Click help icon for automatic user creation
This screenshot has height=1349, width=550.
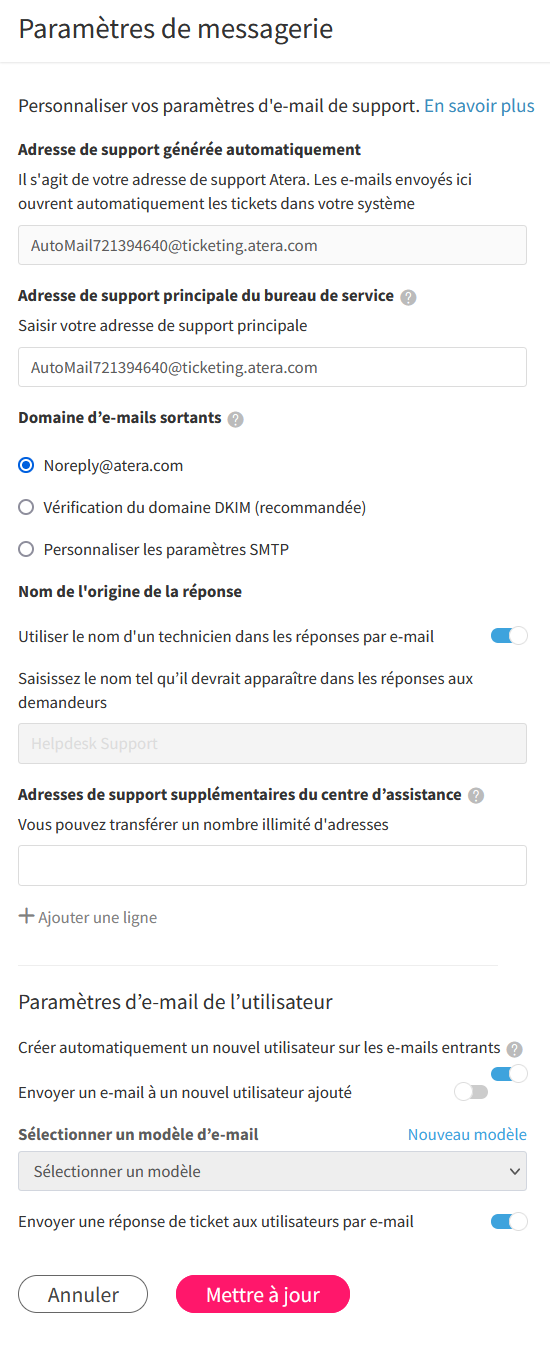pos(514,1049)
